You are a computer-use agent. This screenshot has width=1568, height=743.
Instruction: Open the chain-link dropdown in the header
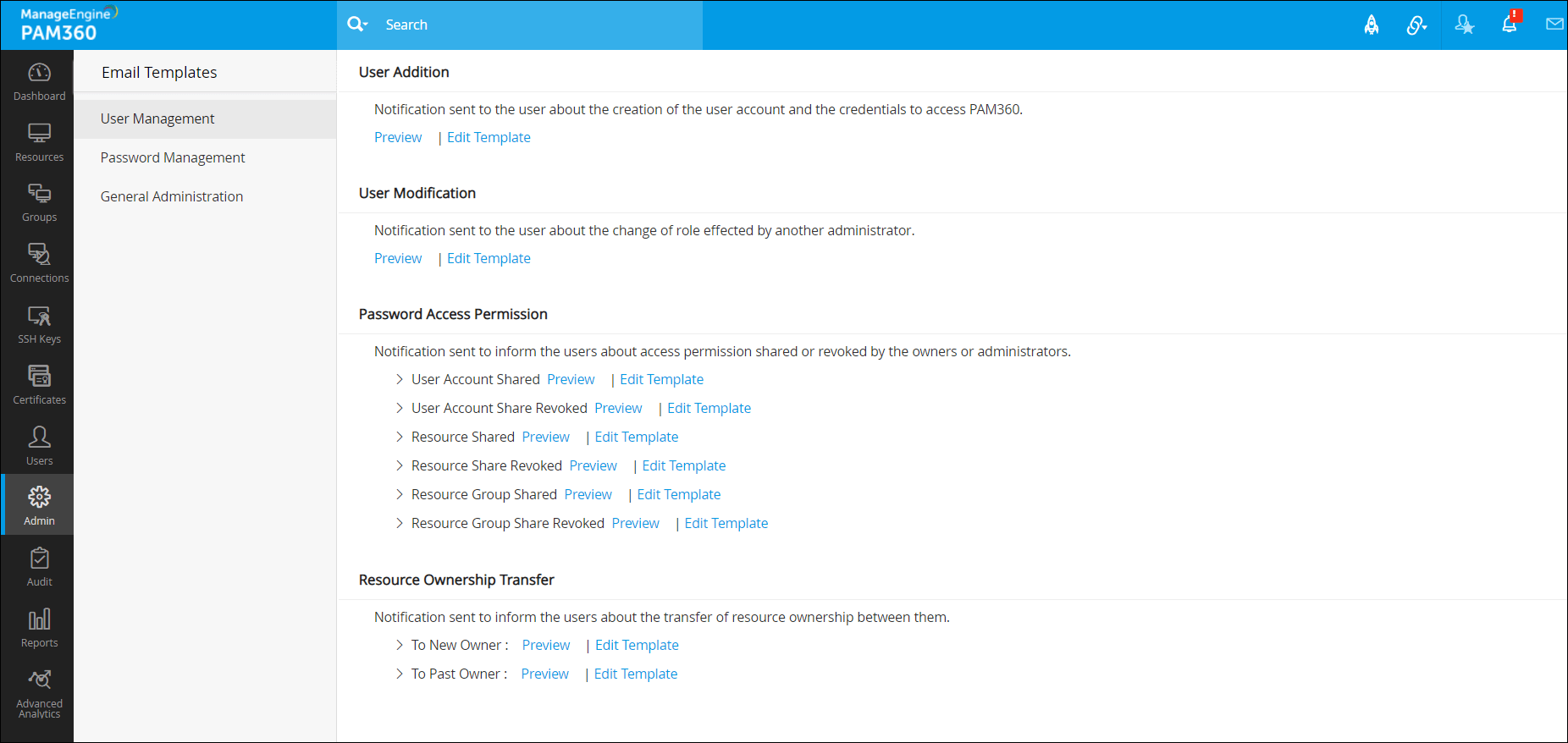pyautogui.click(x=1416, y=25)
